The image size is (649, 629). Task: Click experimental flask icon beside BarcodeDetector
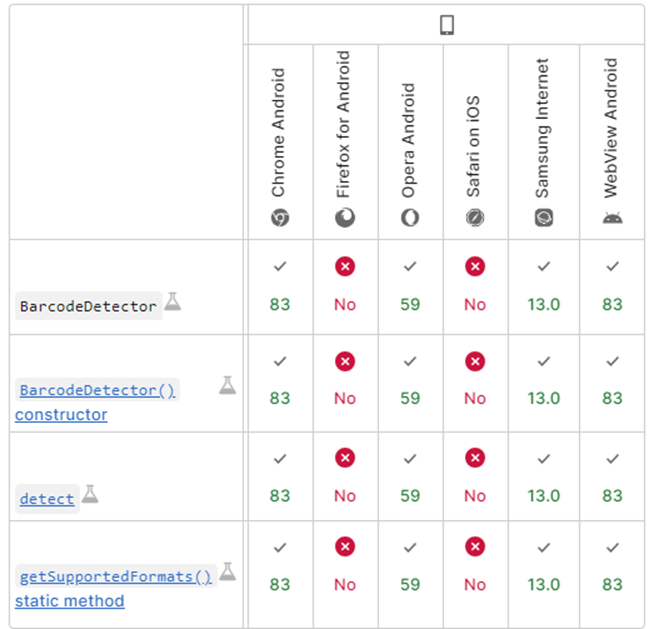pyautogui.click(x=173, y=301)
